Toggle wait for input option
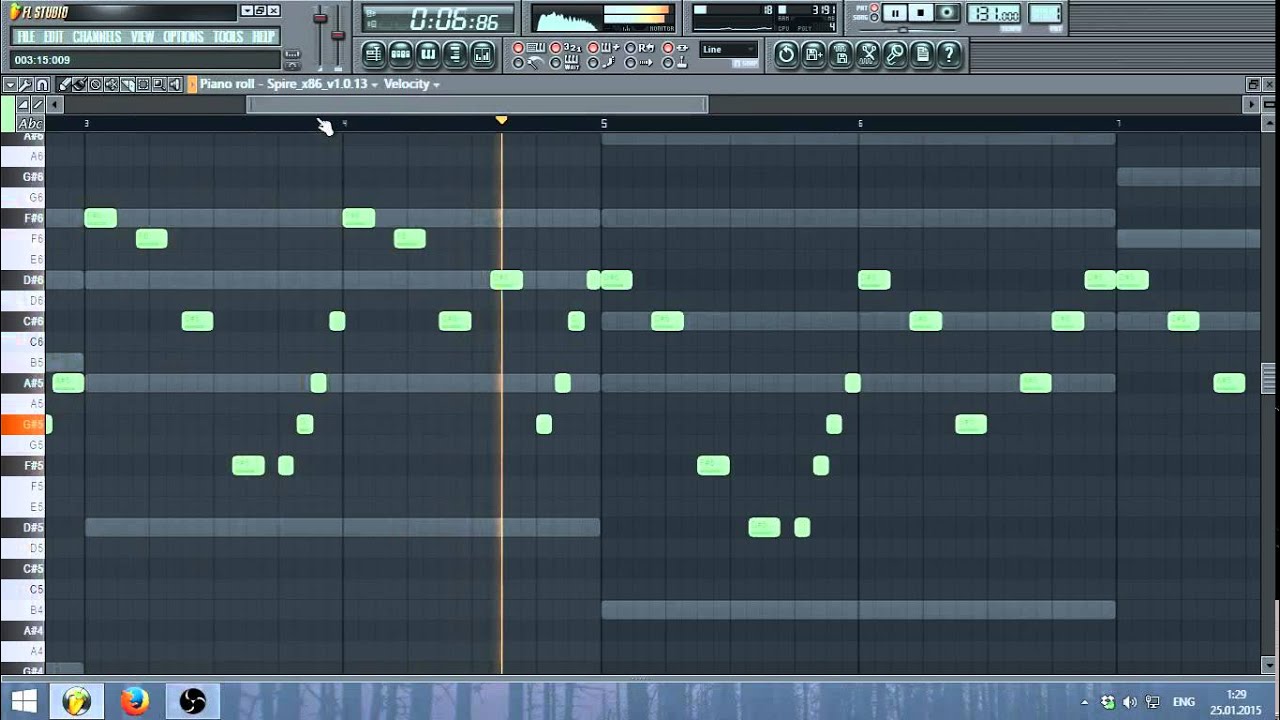 [x=555, y=63]
